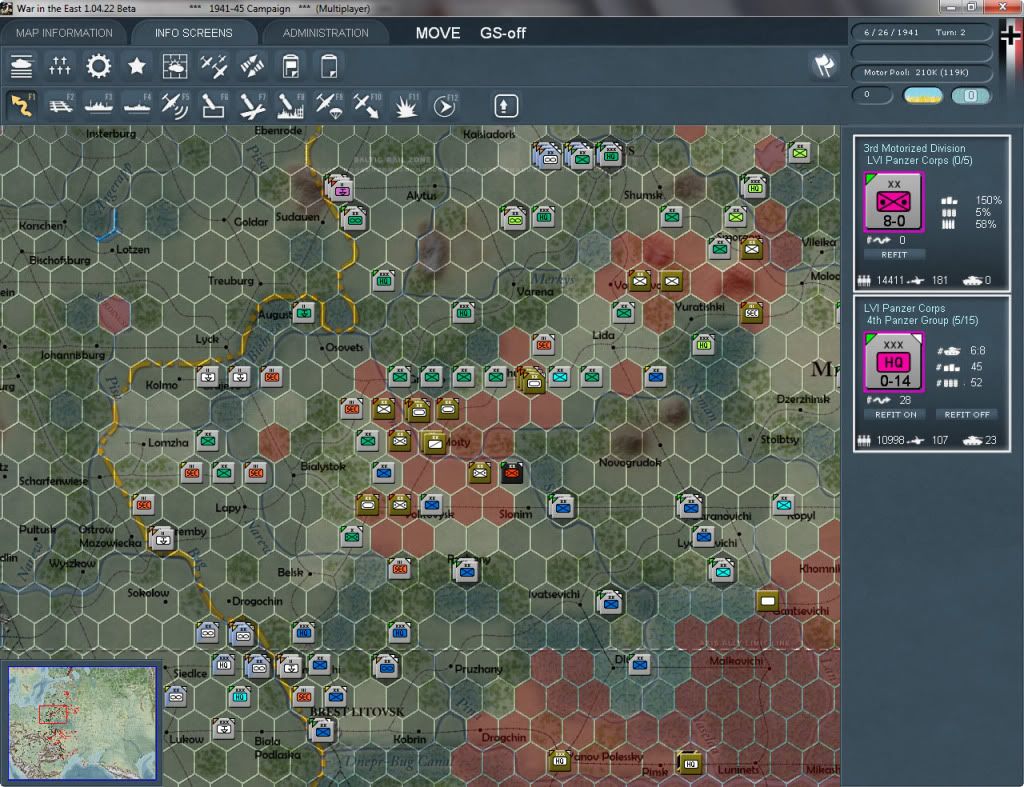1024x787 pixels.
Task: Click the minimap overview thumbnail
Action: [82, 722]
